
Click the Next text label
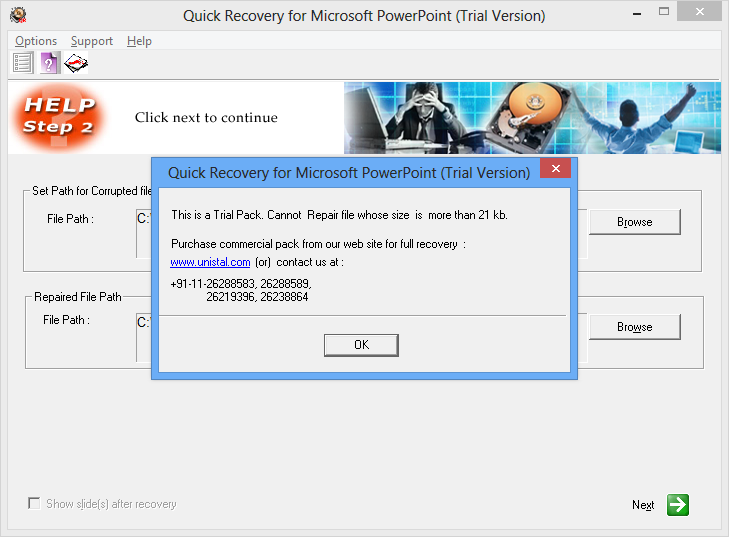(643, 505)
